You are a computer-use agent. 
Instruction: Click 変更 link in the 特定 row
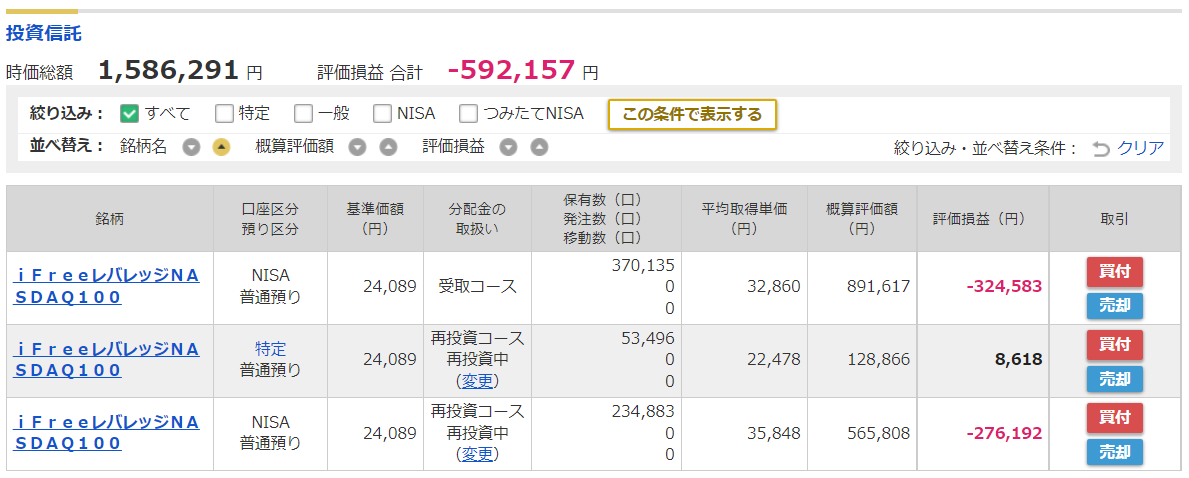477,381
